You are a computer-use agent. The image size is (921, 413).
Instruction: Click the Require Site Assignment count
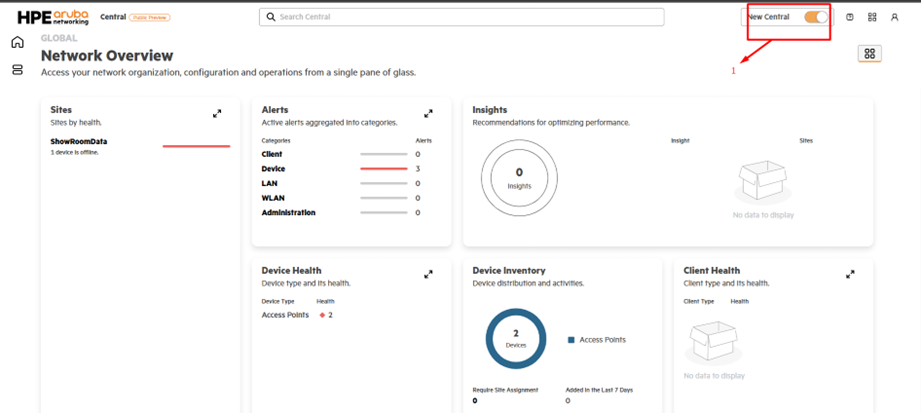point(475,401)
